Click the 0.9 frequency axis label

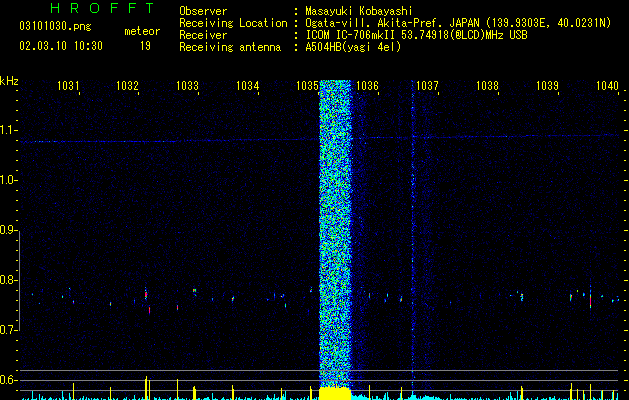coord(7,230)
